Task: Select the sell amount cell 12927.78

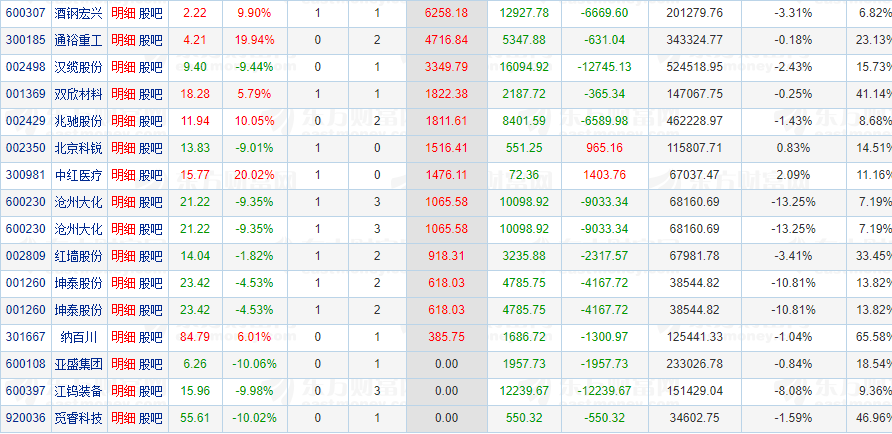Action: click(525, 13)
